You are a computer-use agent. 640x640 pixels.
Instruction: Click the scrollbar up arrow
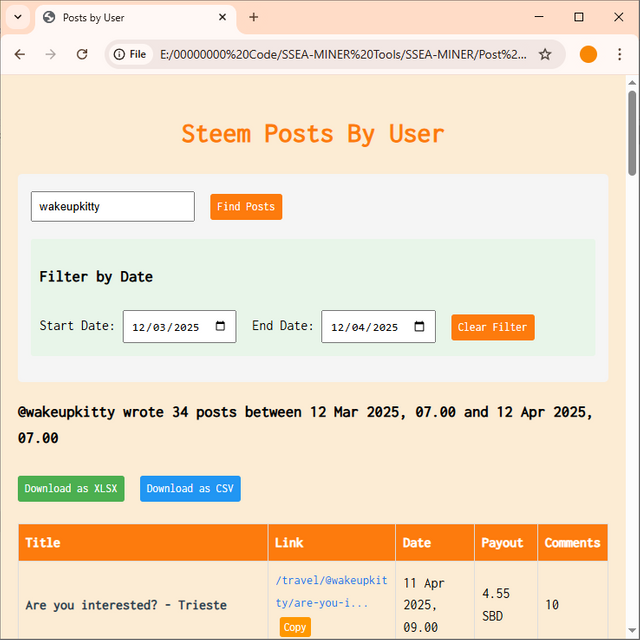point(632,82)
